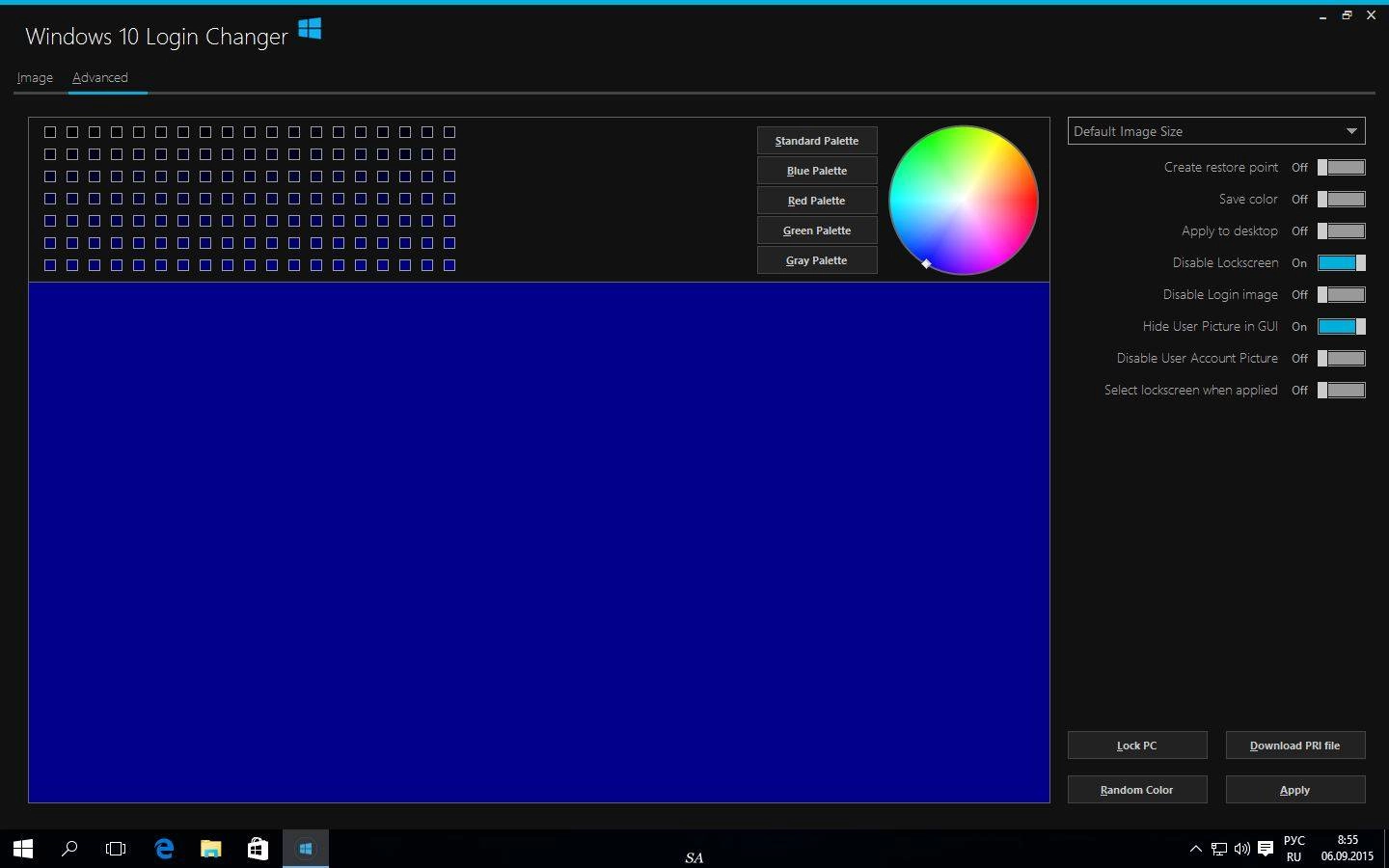Screen dimensions: 1389x868
Task: Open the clock showing 8:55
Action: point(1348,849)
